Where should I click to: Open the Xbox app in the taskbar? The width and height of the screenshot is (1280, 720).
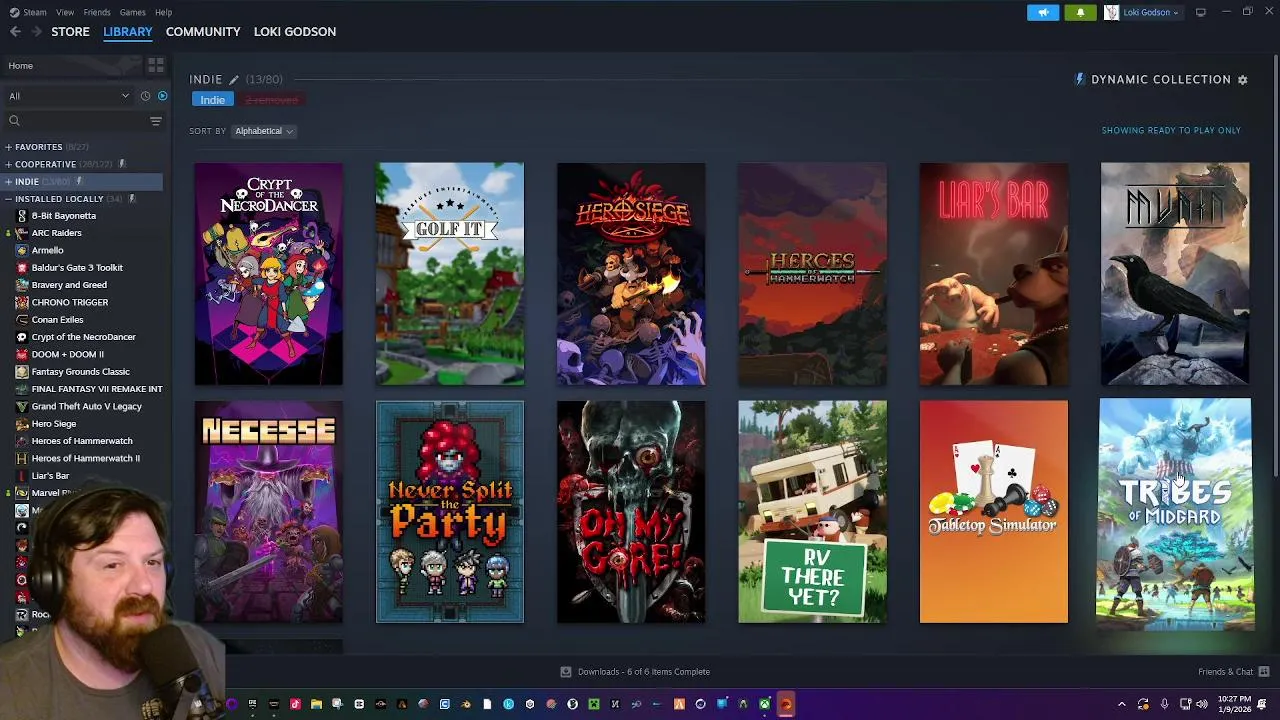[x=764, y=704]
